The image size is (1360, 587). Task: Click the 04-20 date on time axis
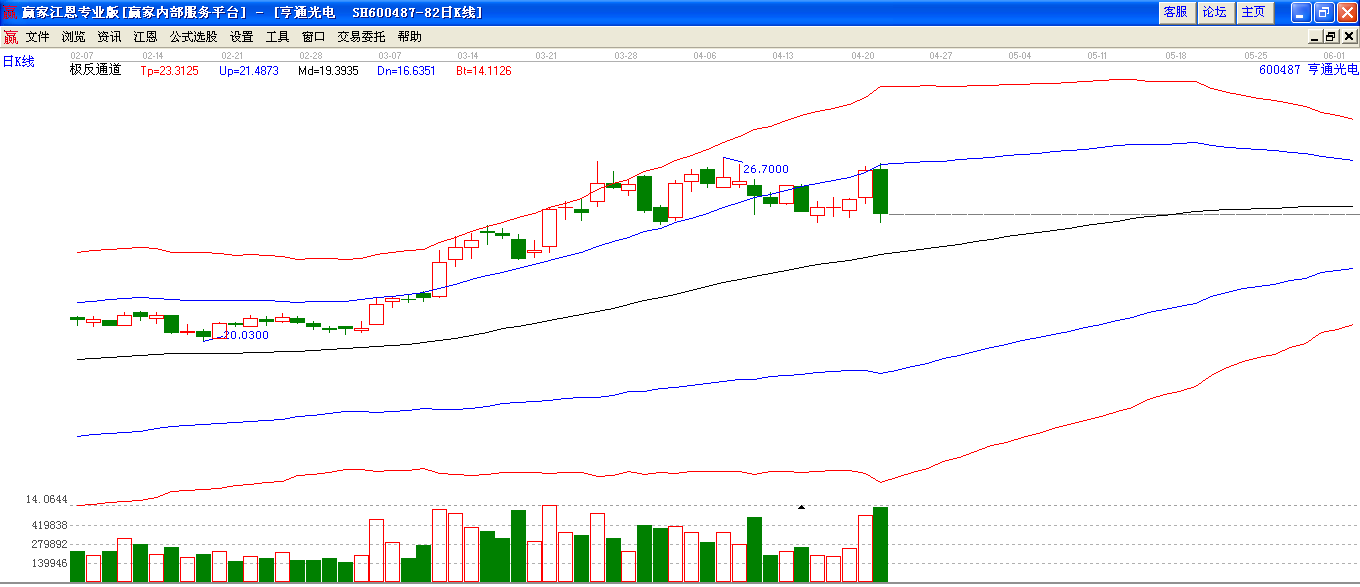pyautogui.click(x=863, y=55)
